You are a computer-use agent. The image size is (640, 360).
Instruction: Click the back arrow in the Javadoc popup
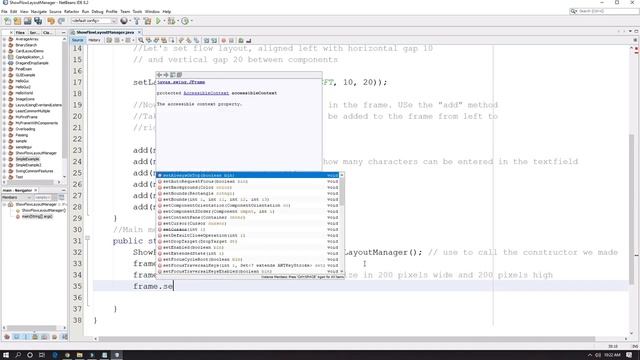tap(160, 75)
